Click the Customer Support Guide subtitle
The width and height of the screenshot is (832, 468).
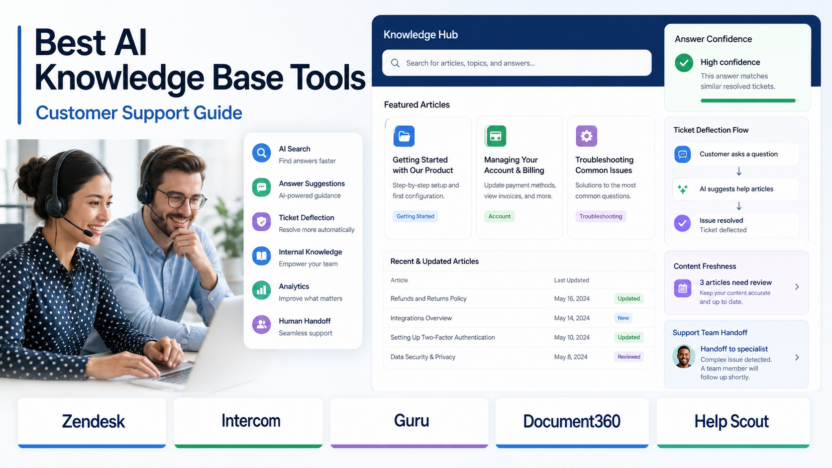click(138, 113)
